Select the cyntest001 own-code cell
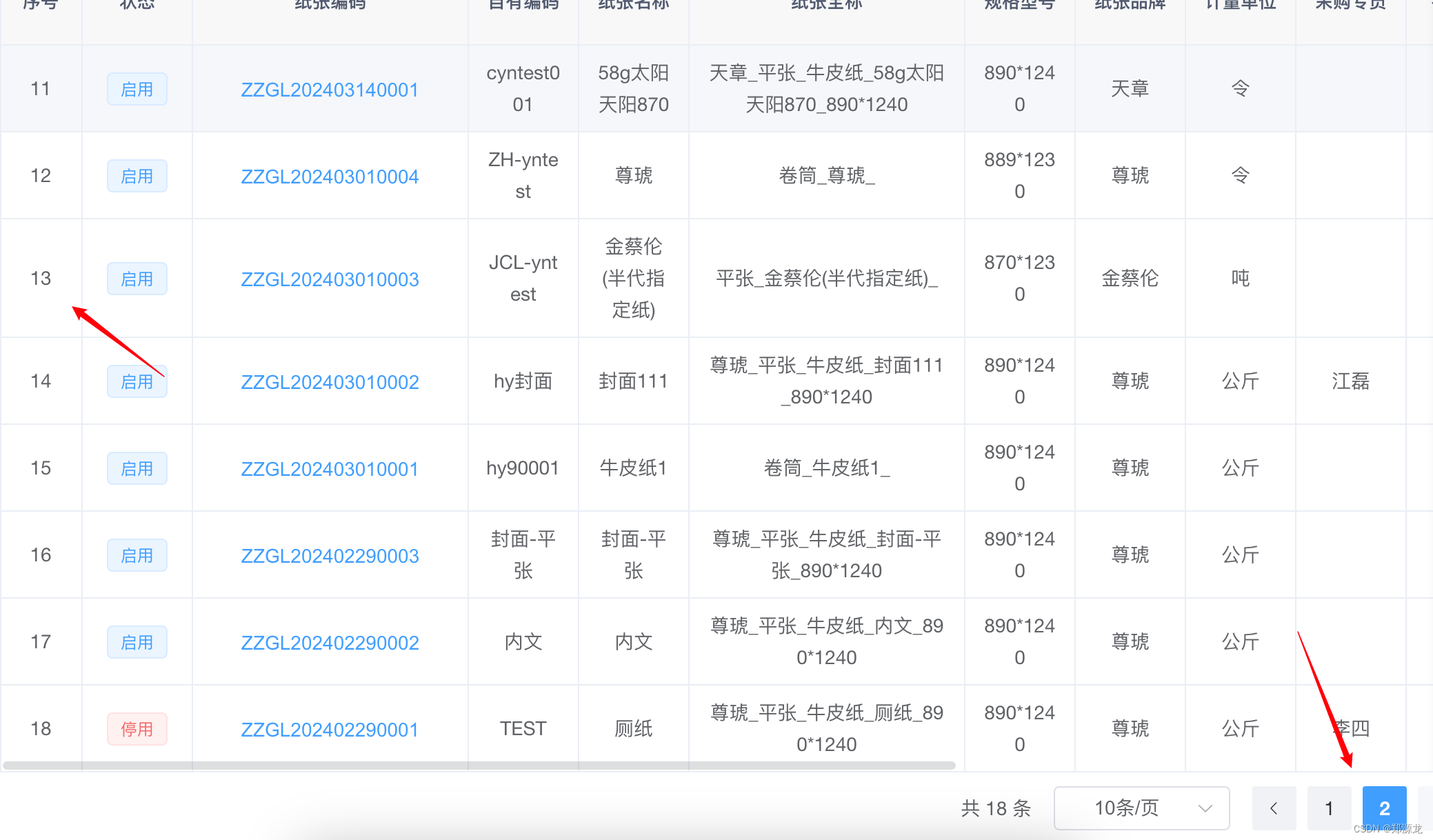Viewport: 1433px width, 840px height. click(x=523, y=89)
